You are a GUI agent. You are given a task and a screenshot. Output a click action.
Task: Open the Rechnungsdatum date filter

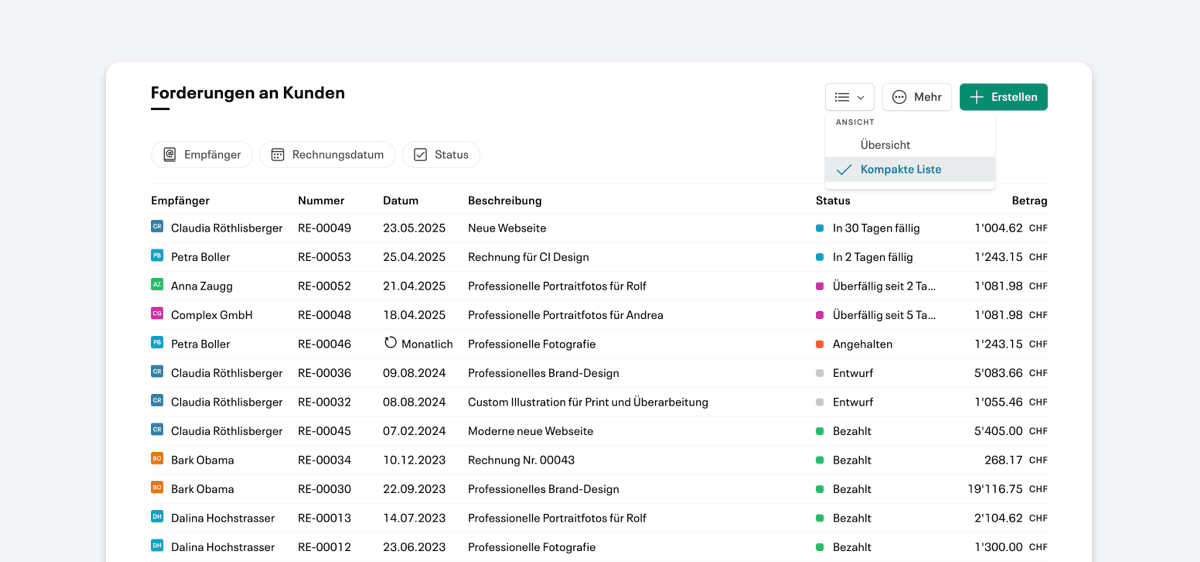pyautogui.click(x=327, y=155)
